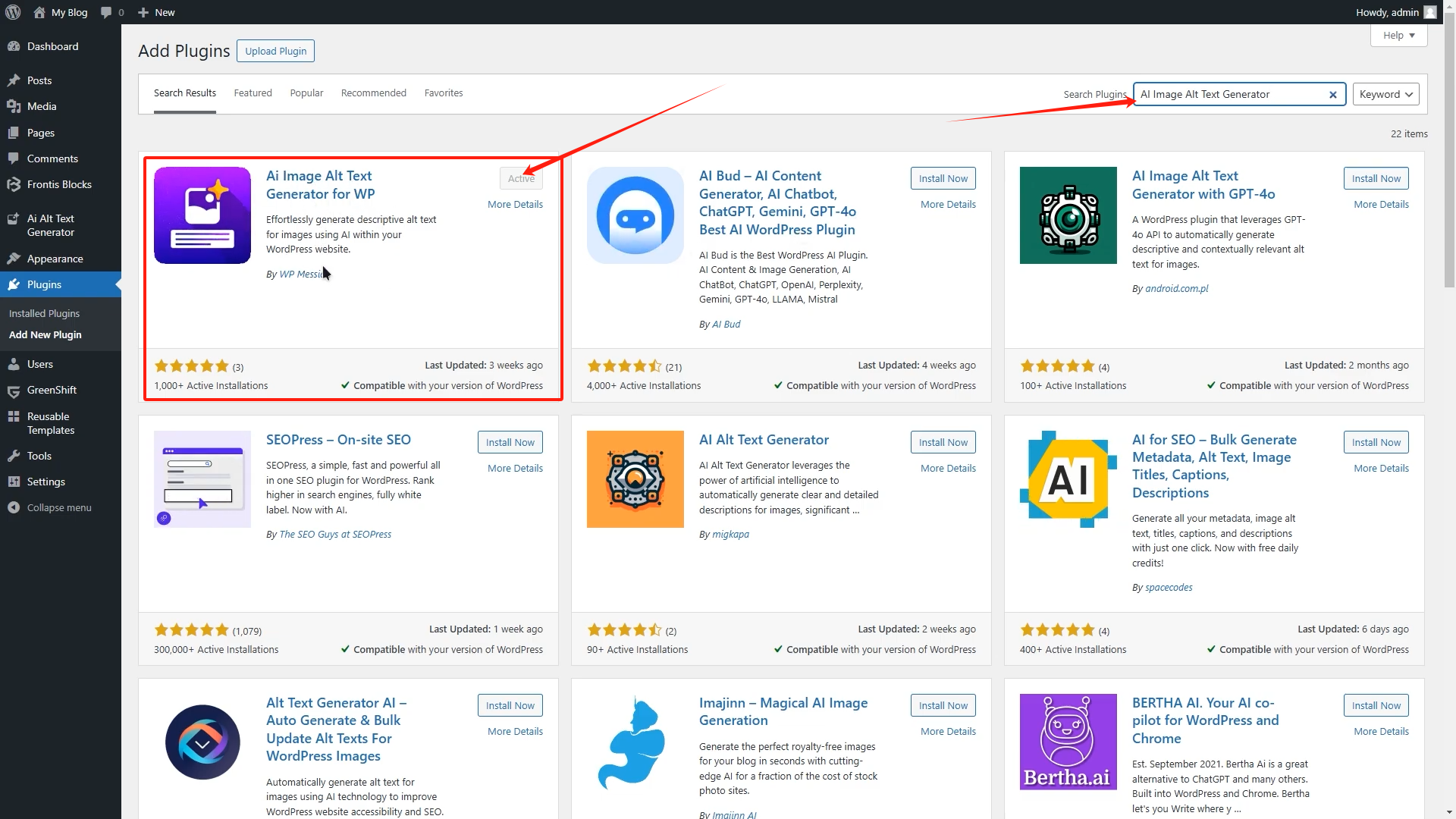Open Appearance paintbrush icon in sidebar
Viewport: 1456px width, 819px height.
(x=14, y=259)
